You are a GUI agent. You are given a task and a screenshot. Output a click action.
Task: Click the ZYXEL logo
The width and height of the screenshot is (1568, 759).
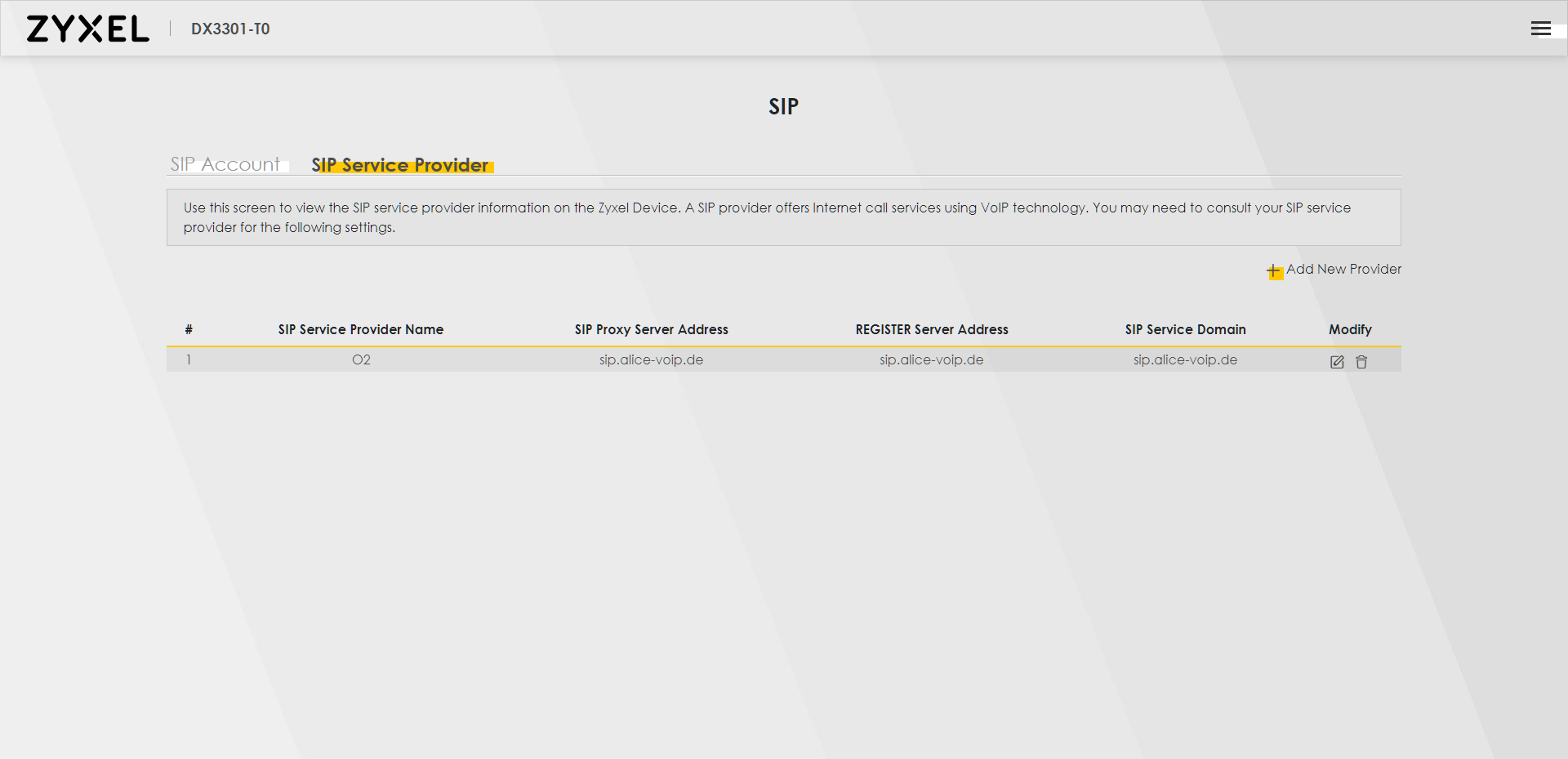88,29
